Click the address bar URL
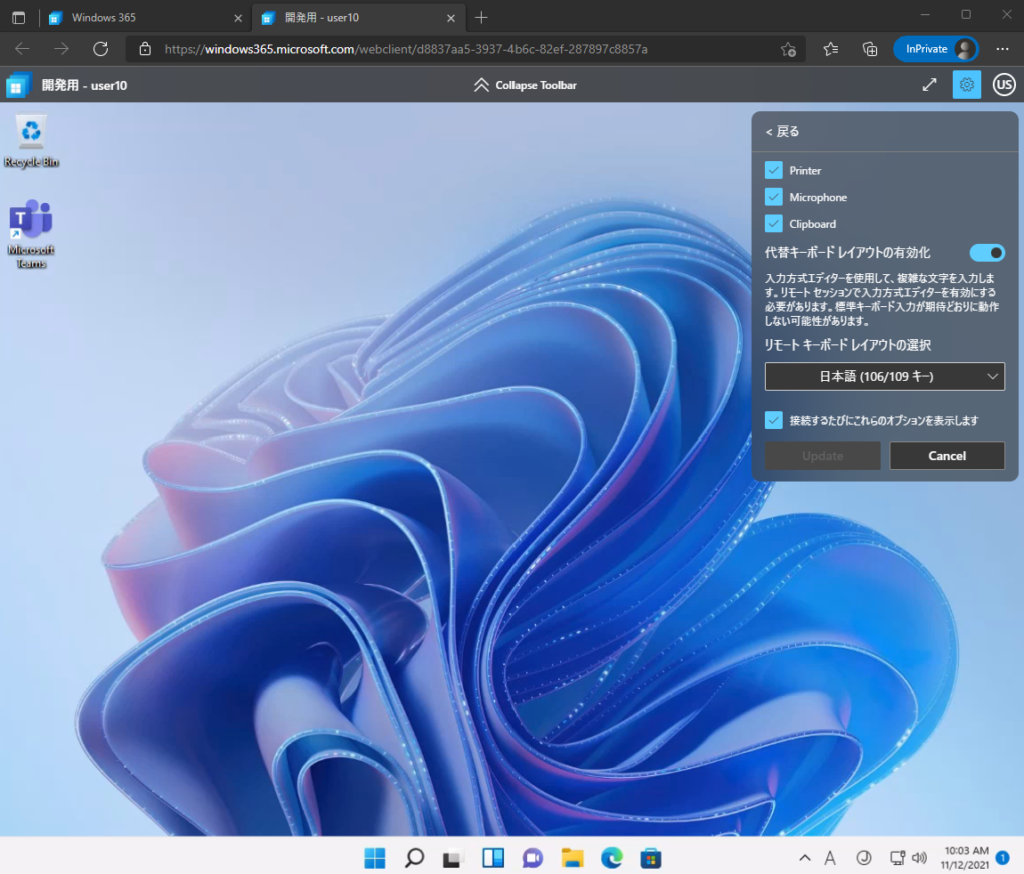 [406, 49]
